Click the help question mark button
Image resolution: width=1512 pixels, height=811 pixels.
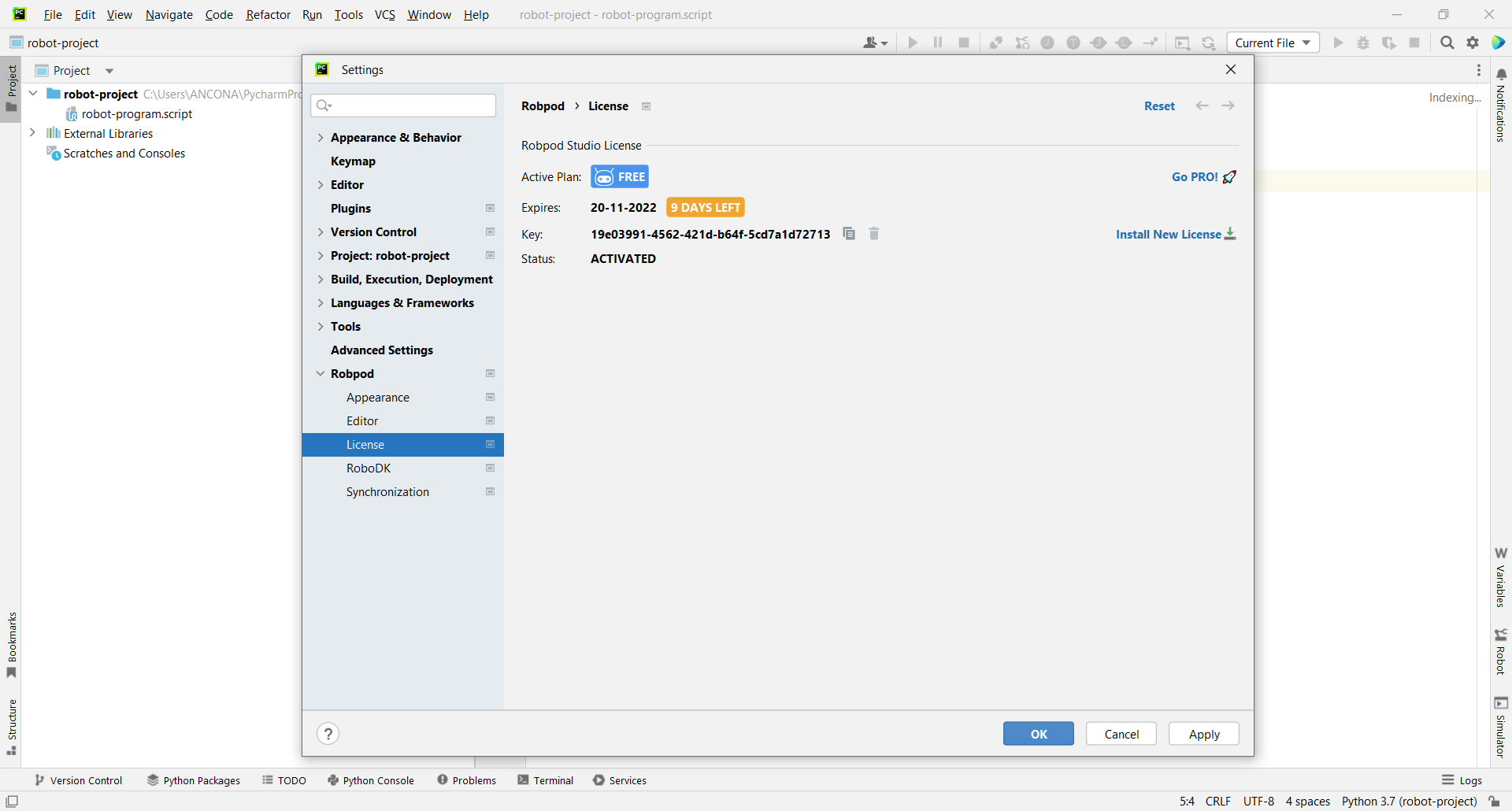328,734
